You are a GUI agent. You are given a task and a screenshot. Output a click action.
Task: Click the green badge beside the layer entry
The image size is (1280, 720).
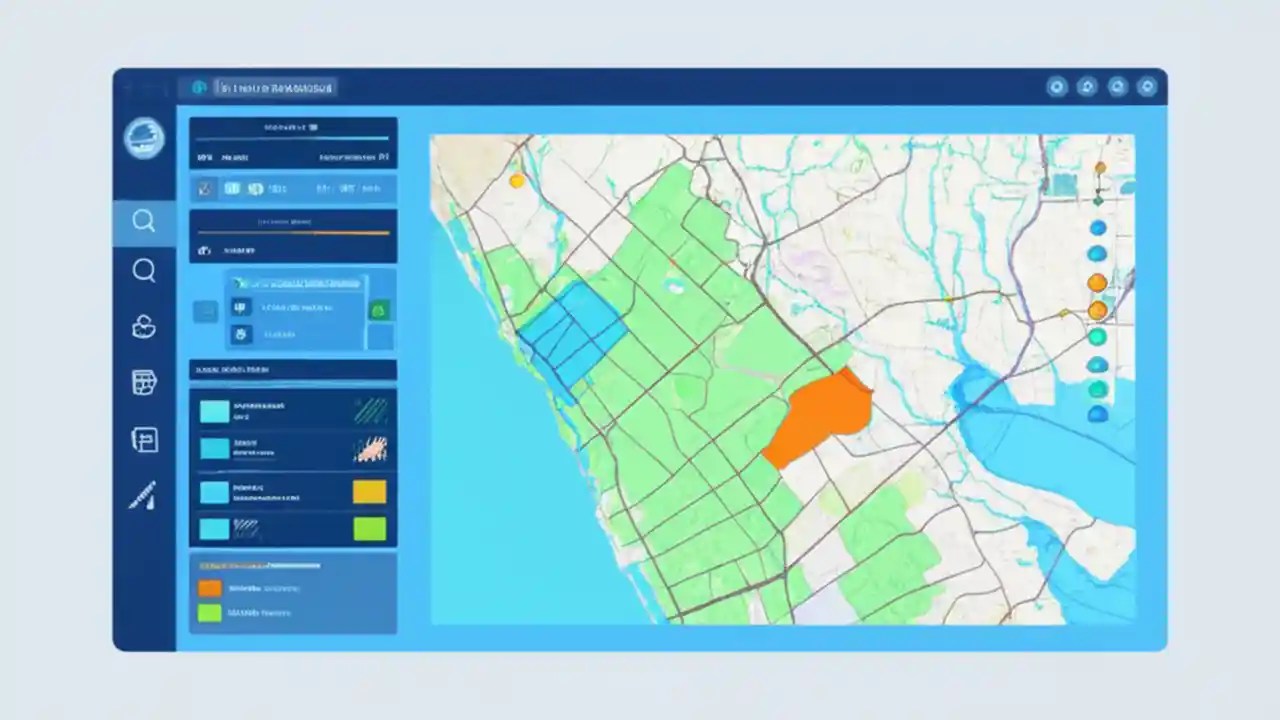(x=378, y=311)
